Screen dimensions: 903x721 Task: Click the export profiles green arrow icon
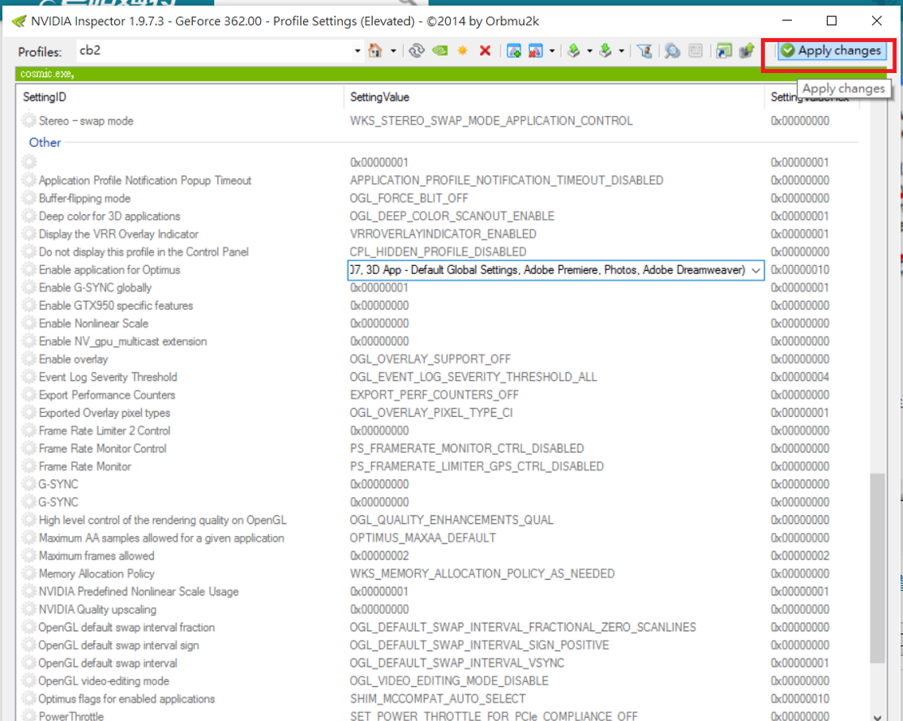point(574,51)
